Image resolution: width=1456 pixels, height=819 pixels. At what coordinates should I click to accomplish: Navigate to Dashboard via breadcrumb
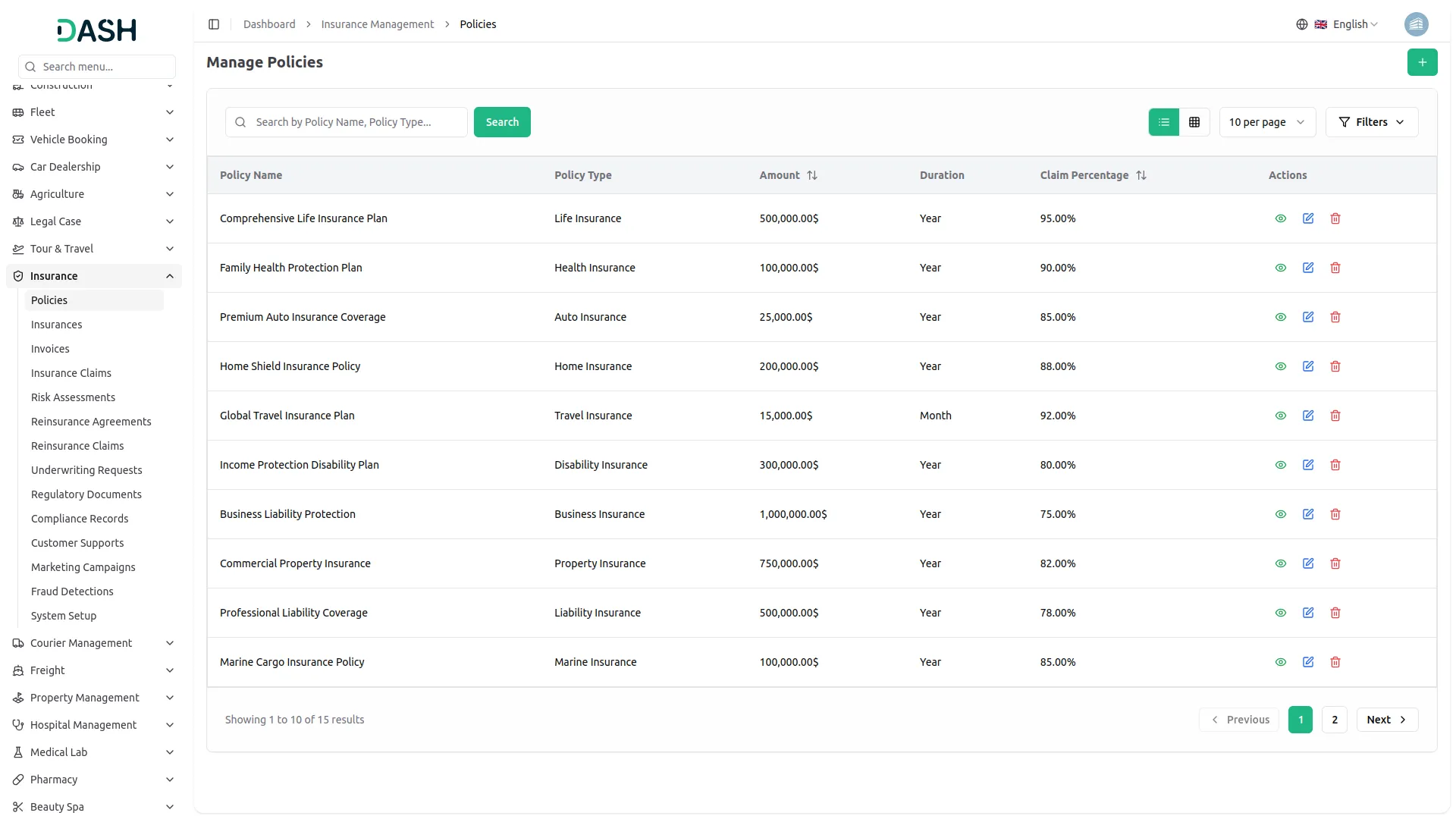269,24
